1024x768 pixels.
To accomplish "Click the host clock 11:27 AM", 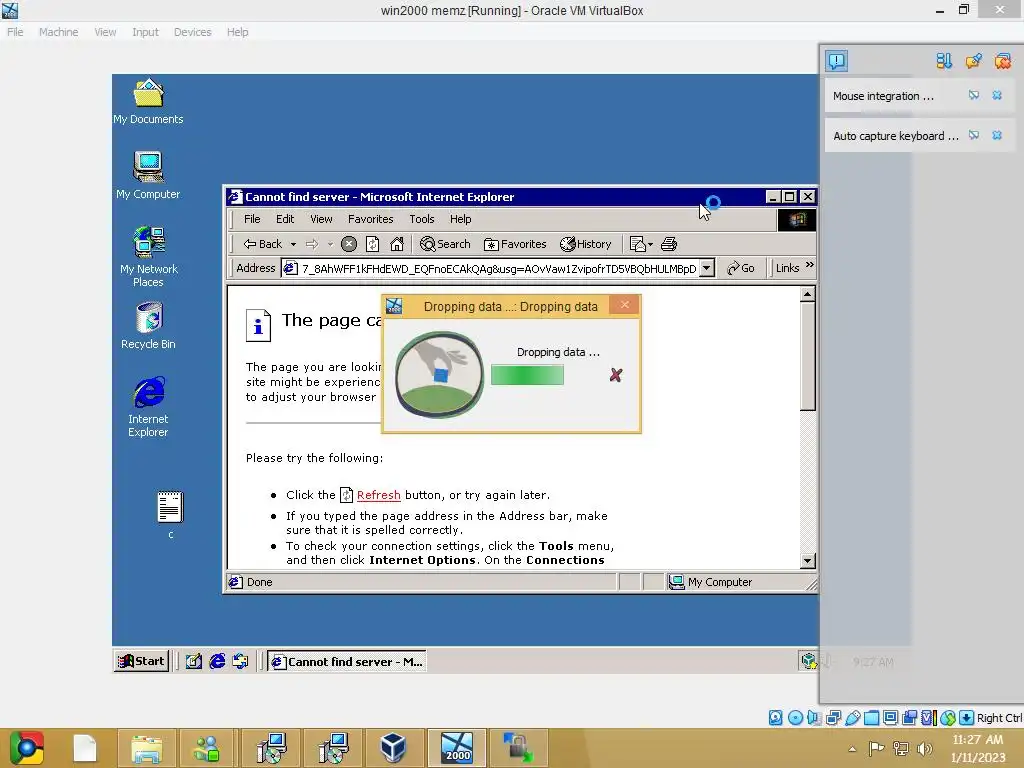I will tap(978, 739).
